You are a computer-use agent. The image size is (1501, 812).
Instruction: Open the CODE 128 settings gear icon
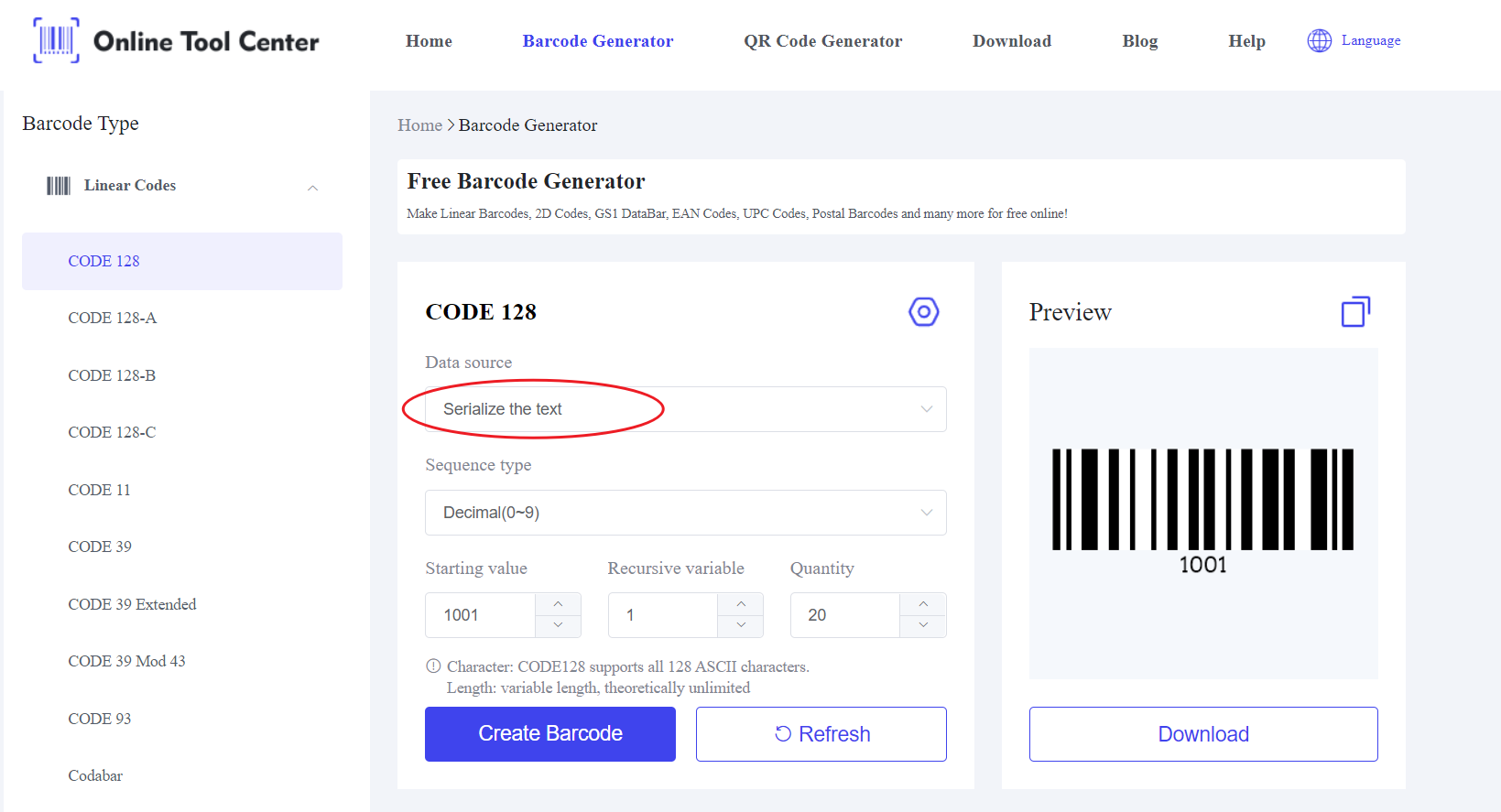pyautogui.click(x=923, y=312)
